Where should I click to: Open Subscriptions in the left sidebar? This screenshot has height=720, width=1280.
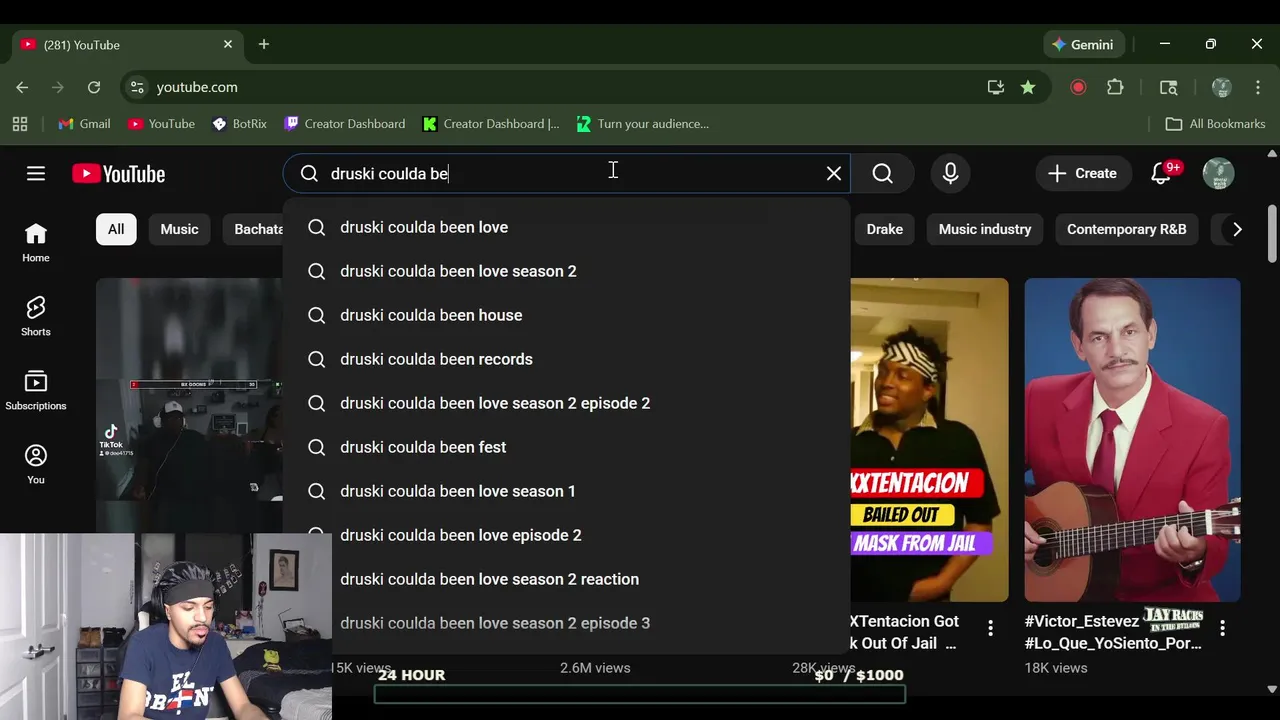tap(36, 391)
